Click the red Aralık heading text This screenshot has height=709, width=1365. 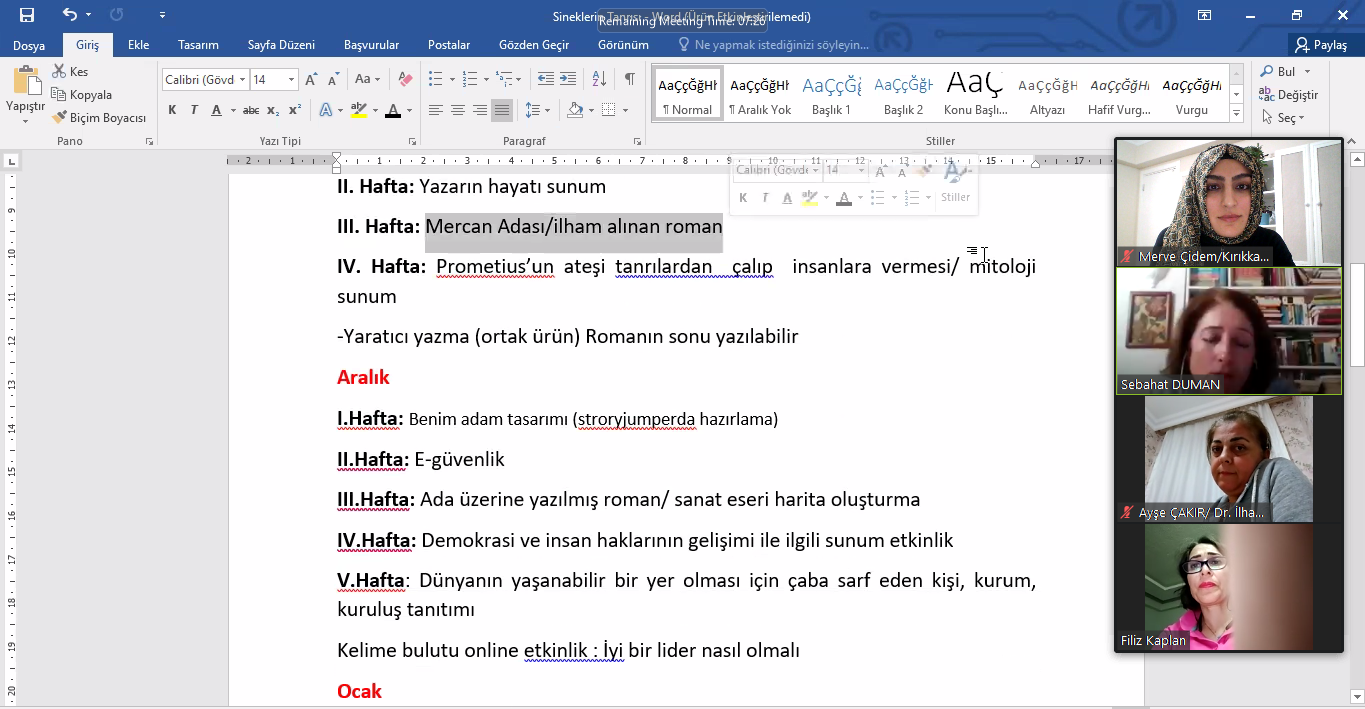coord(363,377)
